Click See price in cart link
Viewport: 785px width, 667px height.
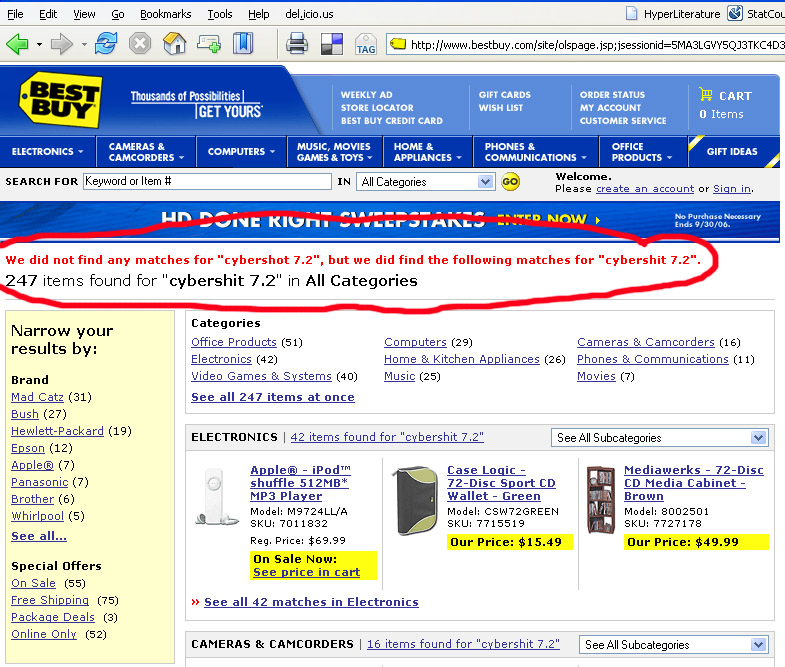pyautogui.click(x=306, y=572)
